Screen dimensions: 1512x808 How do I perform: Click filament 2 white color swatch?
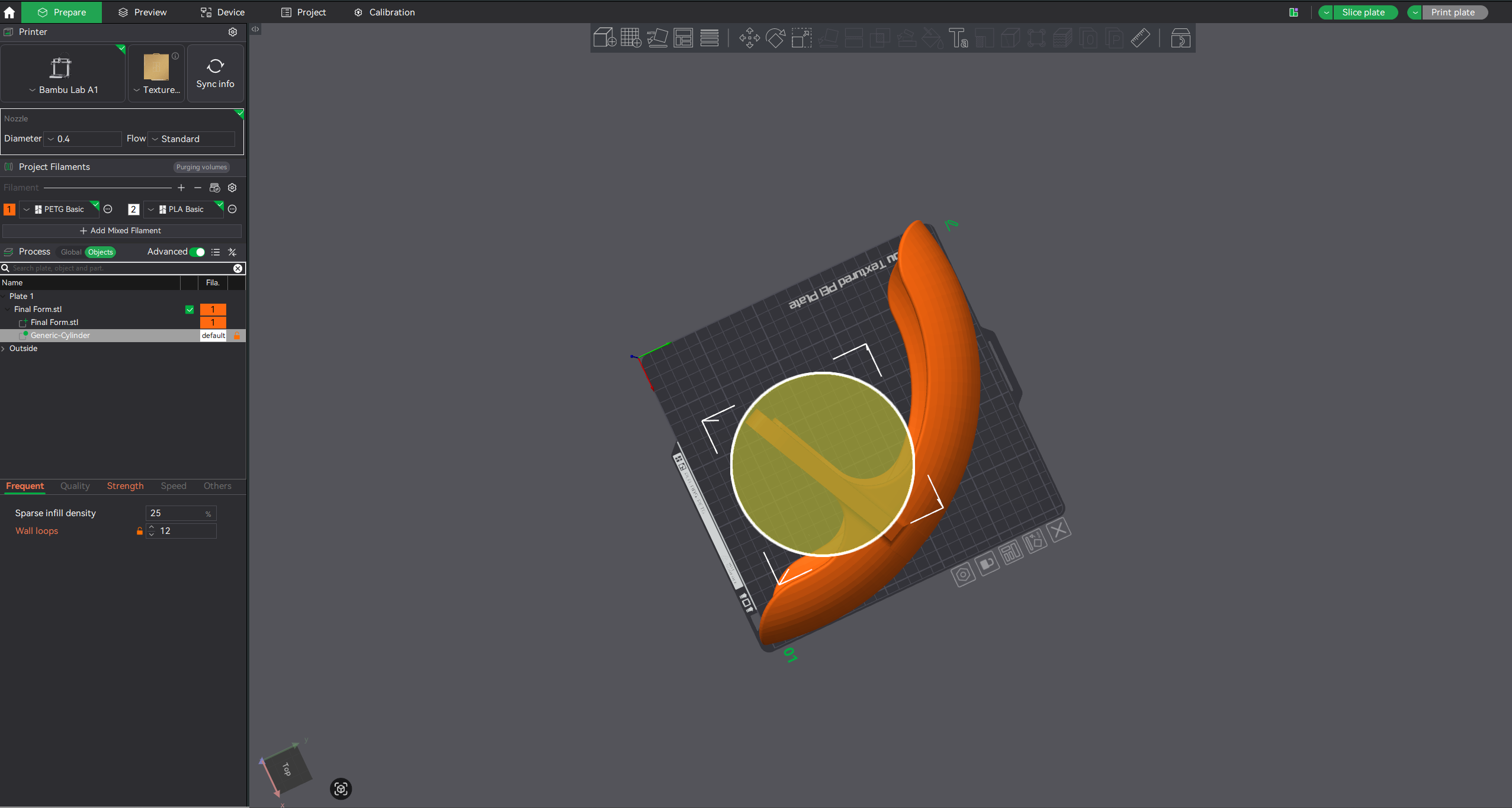(x=134, y=210)
